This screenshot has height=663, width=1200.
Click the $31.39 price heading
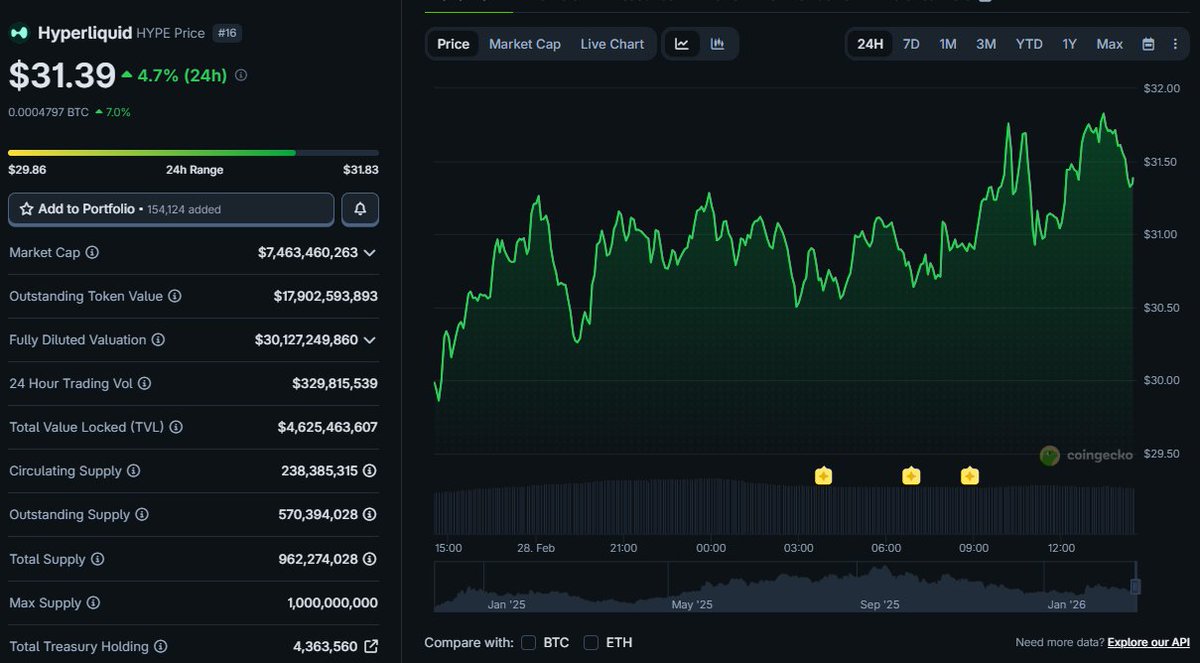point(60,75)
